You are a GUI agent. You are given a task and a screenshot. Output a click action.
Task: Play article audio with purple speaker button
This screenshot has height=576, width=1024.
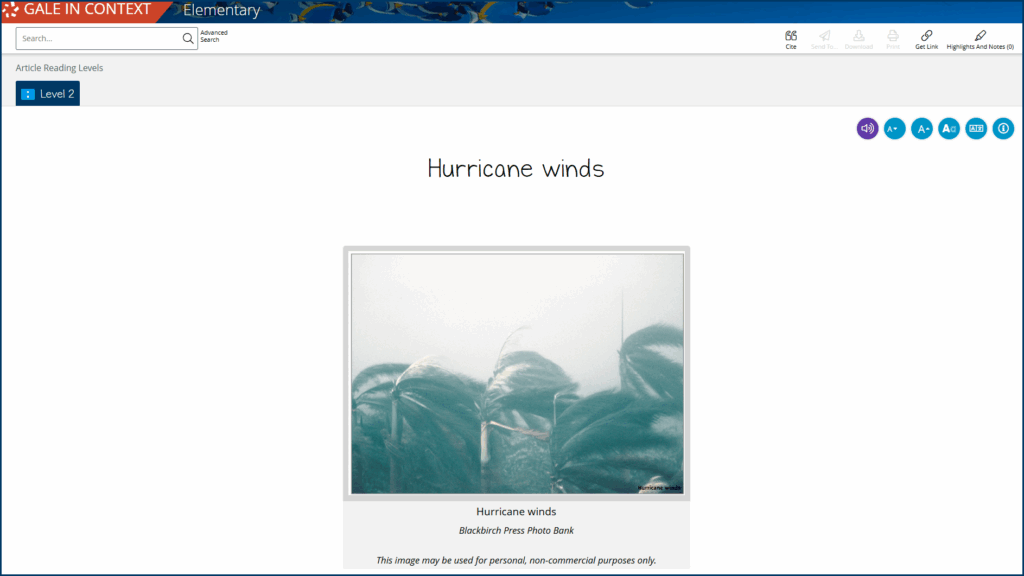[x=867, y=128]
